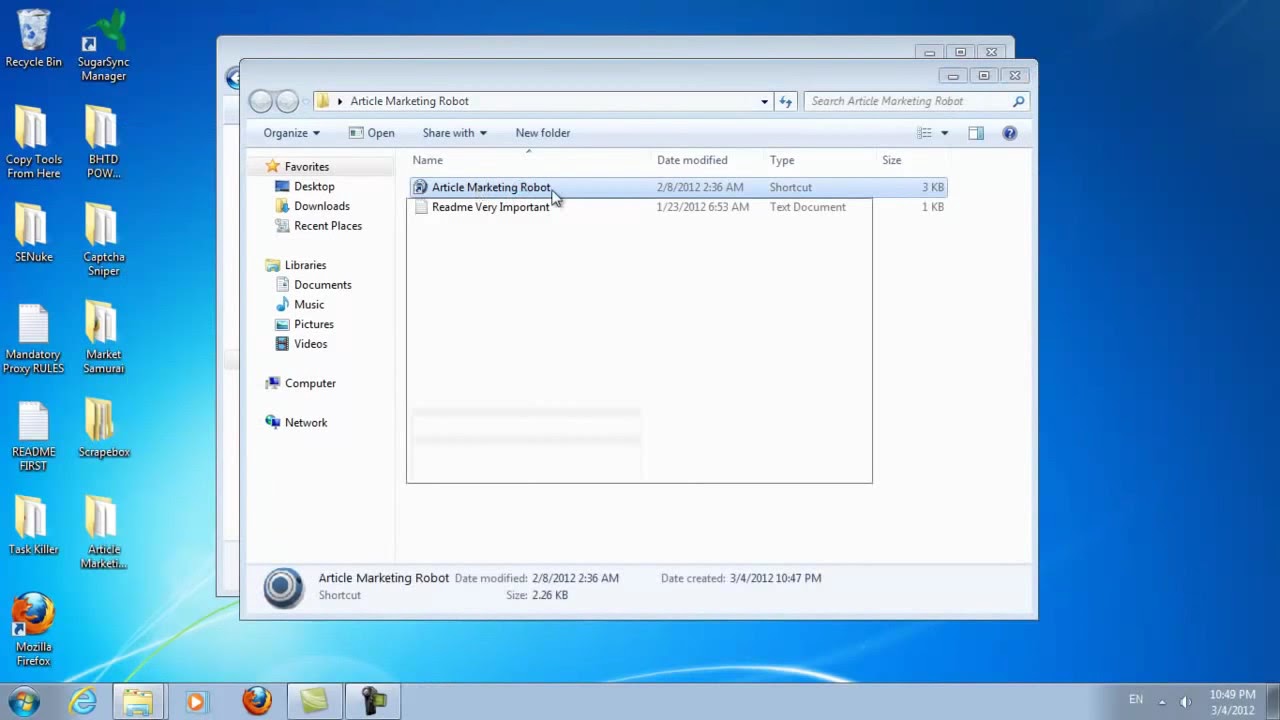Select the Copy Tools From Here folder
1280x720 pixels.
point(33,143)
